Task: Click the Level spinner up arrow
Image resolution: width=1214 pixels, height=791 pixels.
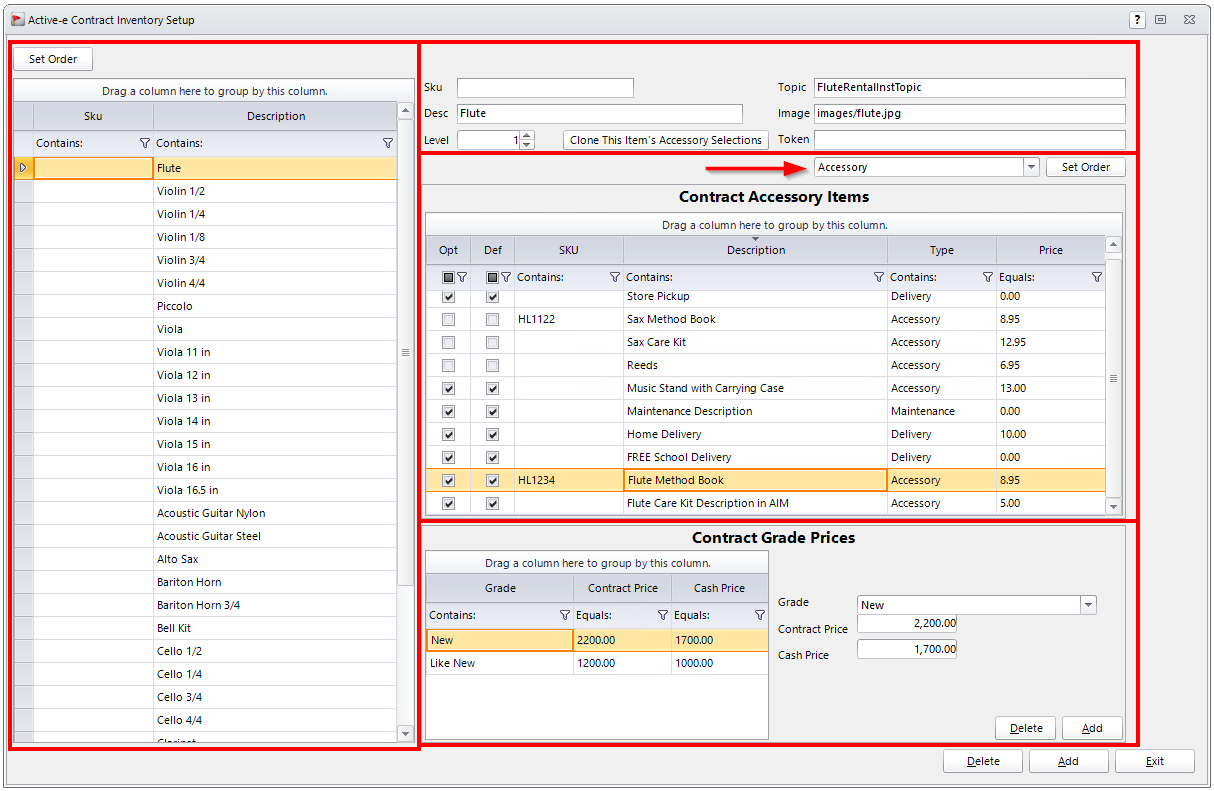Action: (x=528, y=136)
